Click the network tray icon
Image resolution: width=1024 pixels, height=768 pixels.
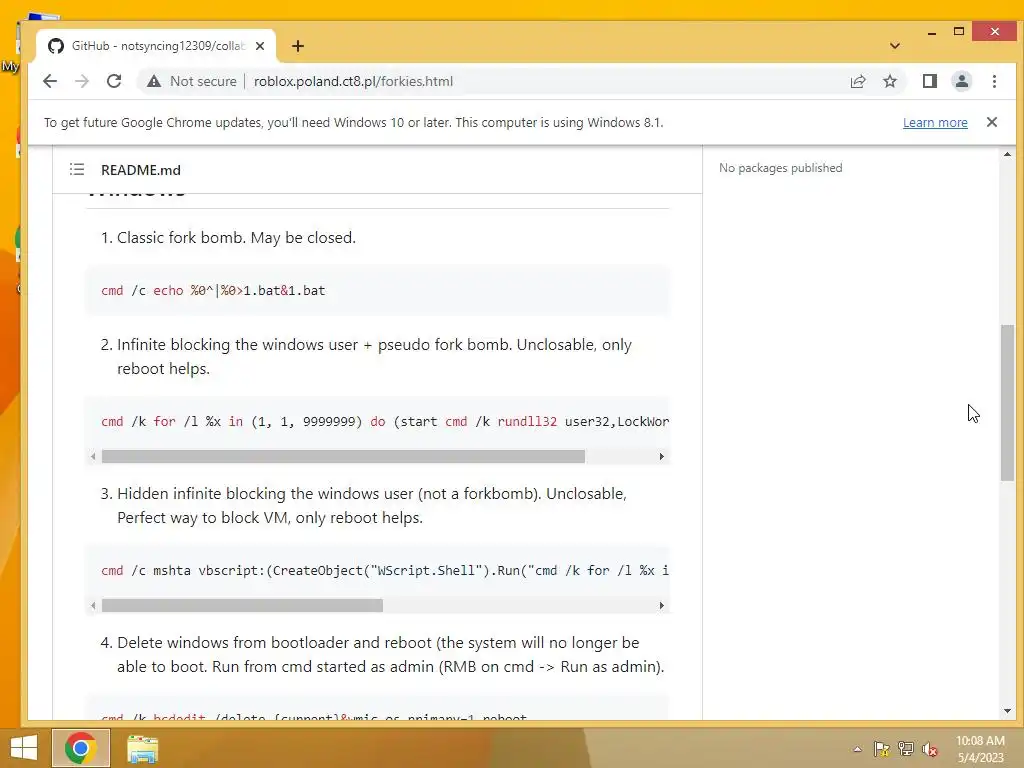point(905,749)
